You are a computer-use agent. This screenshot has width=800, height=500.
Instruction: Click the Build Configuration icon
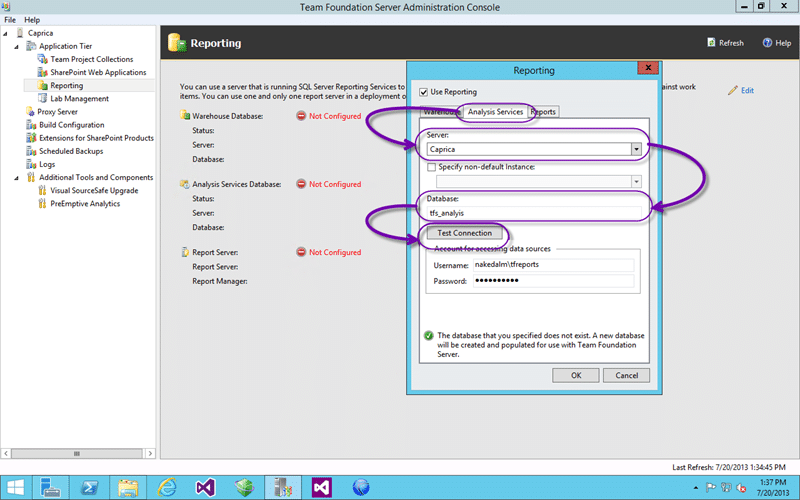[31, 124]
